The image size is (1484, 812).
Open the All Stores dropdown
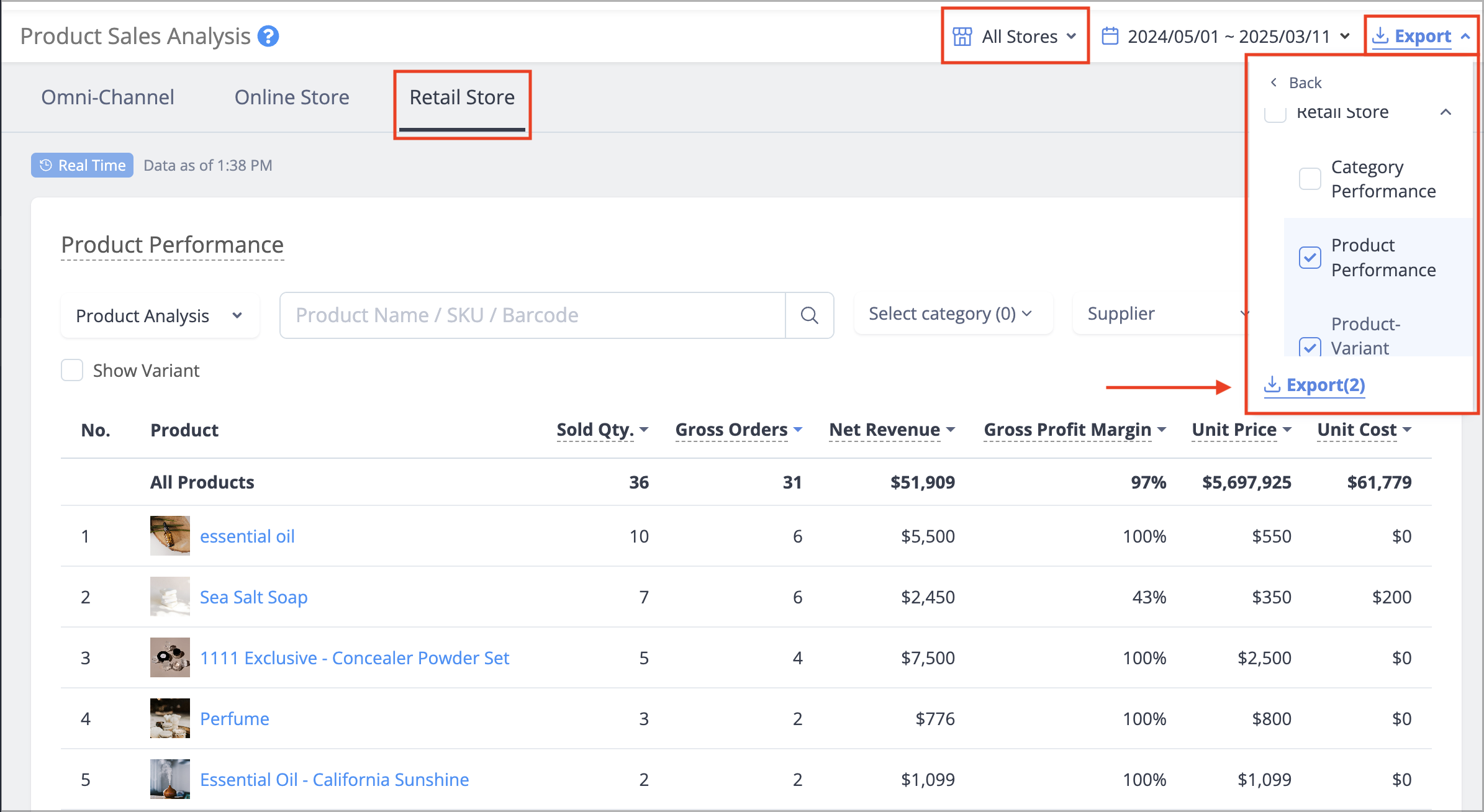(1015, 37)
